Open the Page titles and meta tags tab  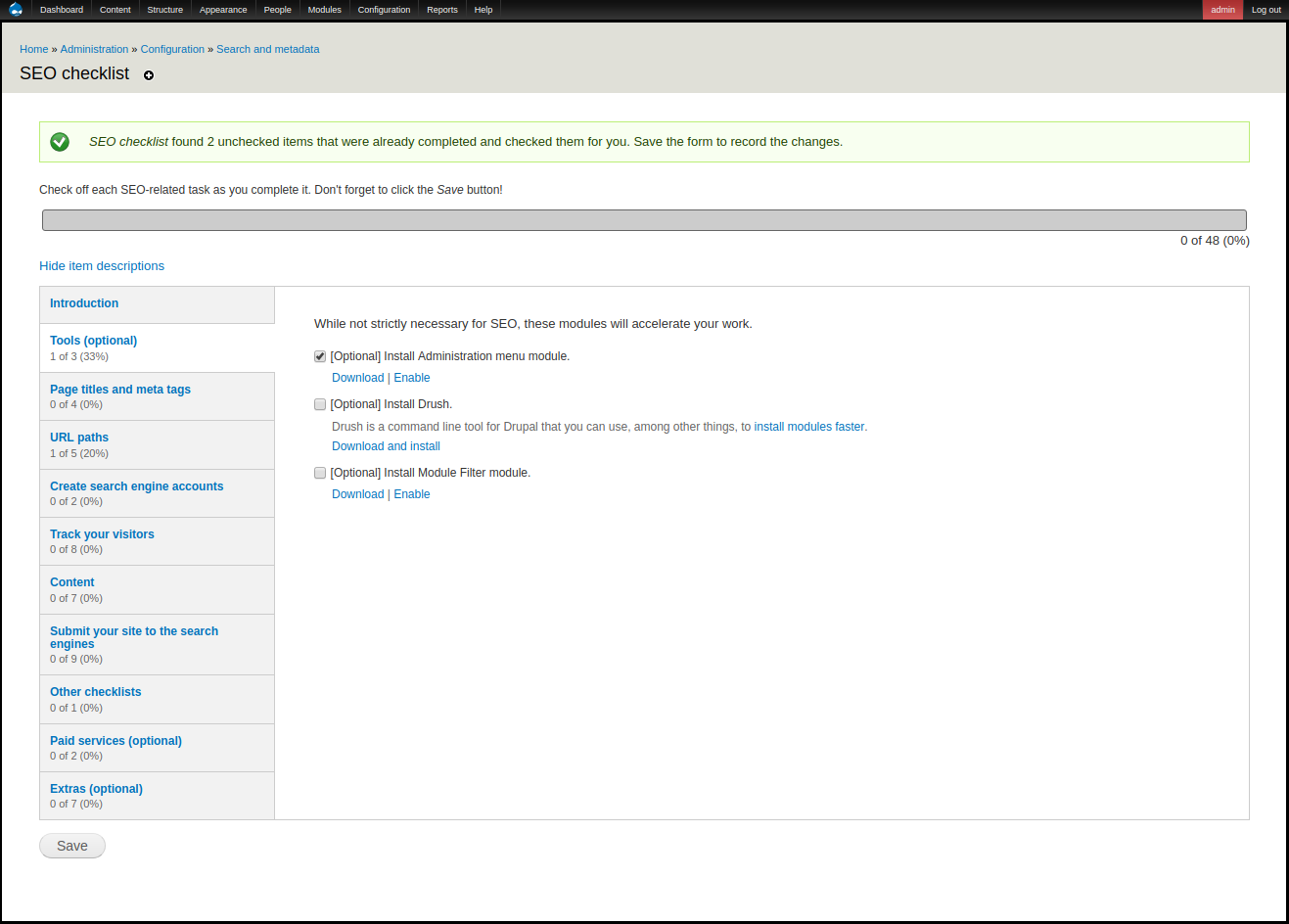120,390
